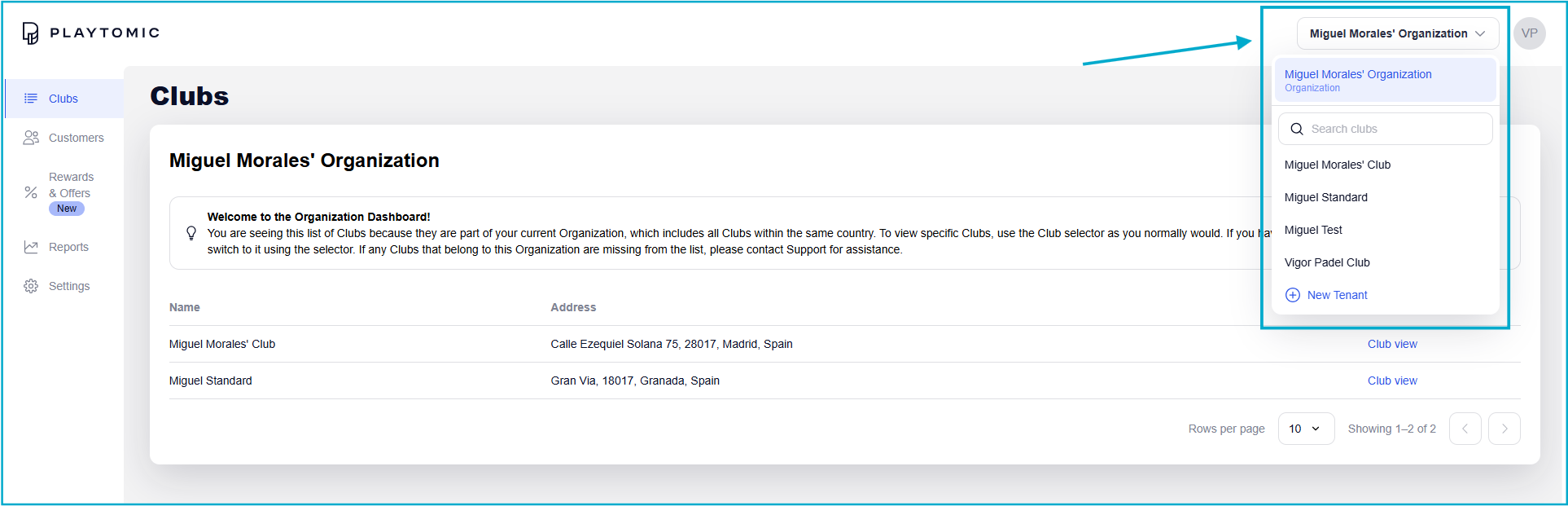Click the New badge under Rewards & Offers
1568x506 pixels.
pos(67,209)
